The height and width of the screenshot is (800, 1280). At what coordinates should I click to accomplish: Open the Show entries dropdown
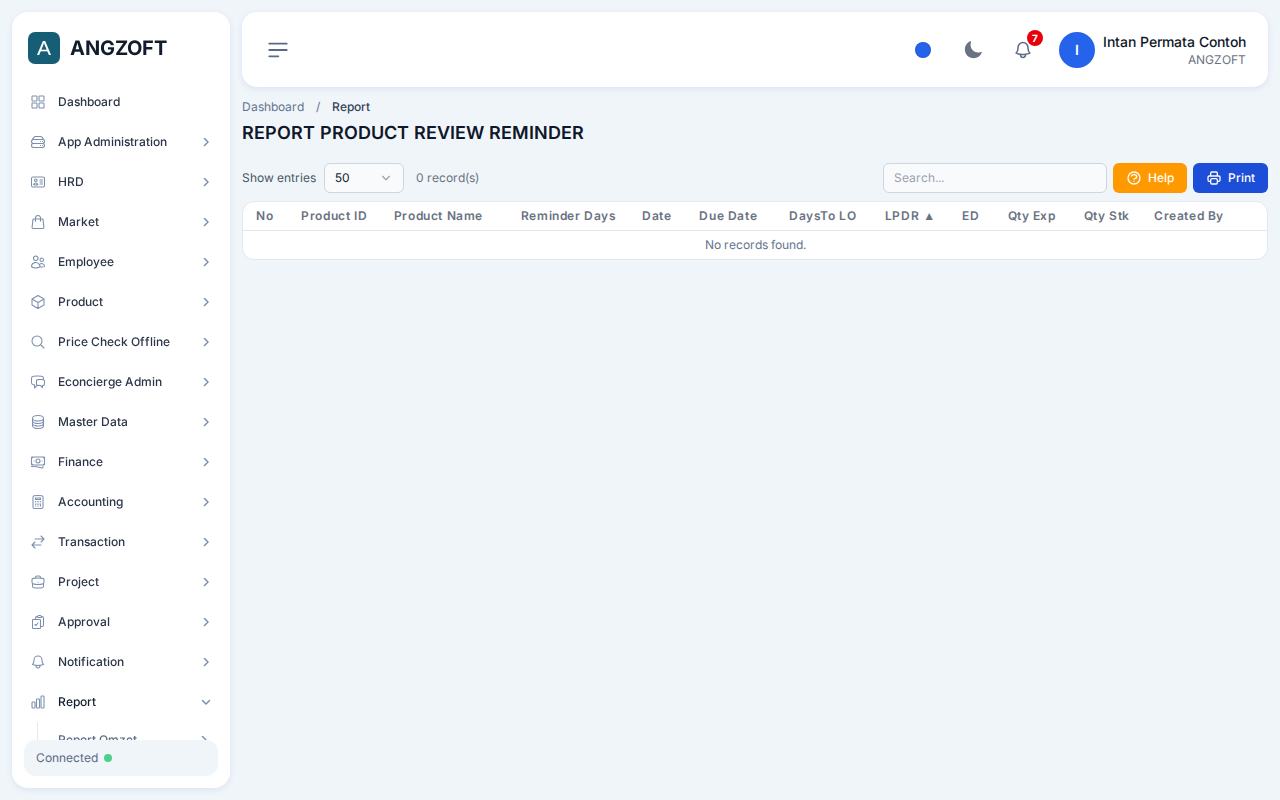point(364,178)
